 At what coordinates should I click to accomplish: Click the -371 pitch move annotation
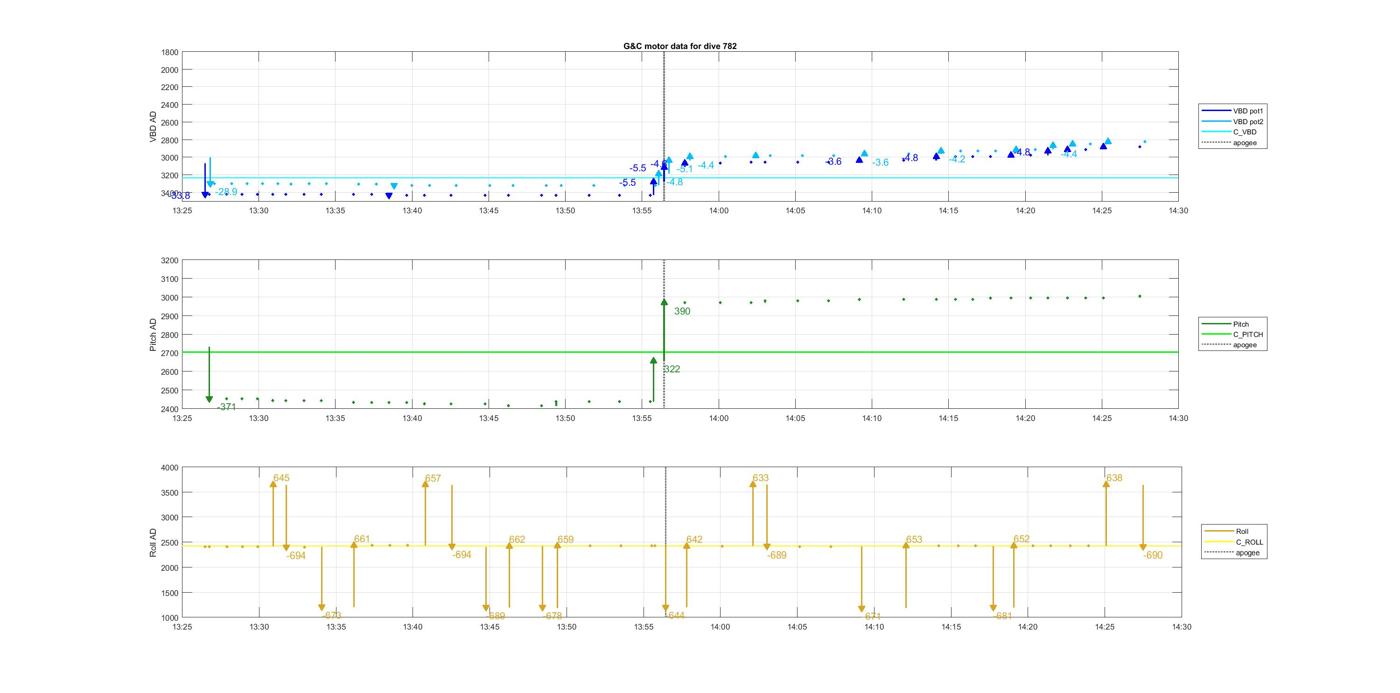(x=227, y=407)
